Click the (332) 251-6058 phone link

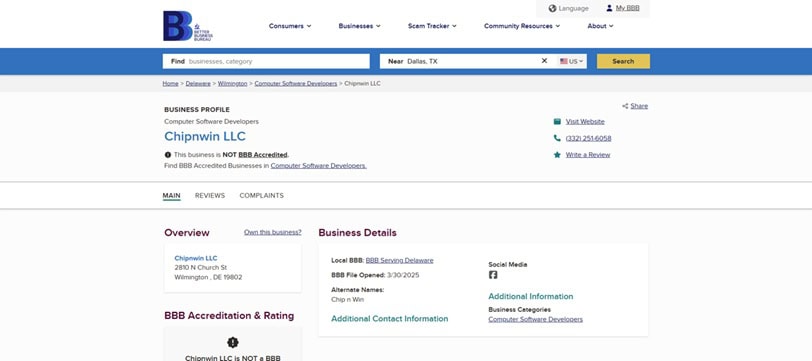pyautogui.click(x=588, y=138)
